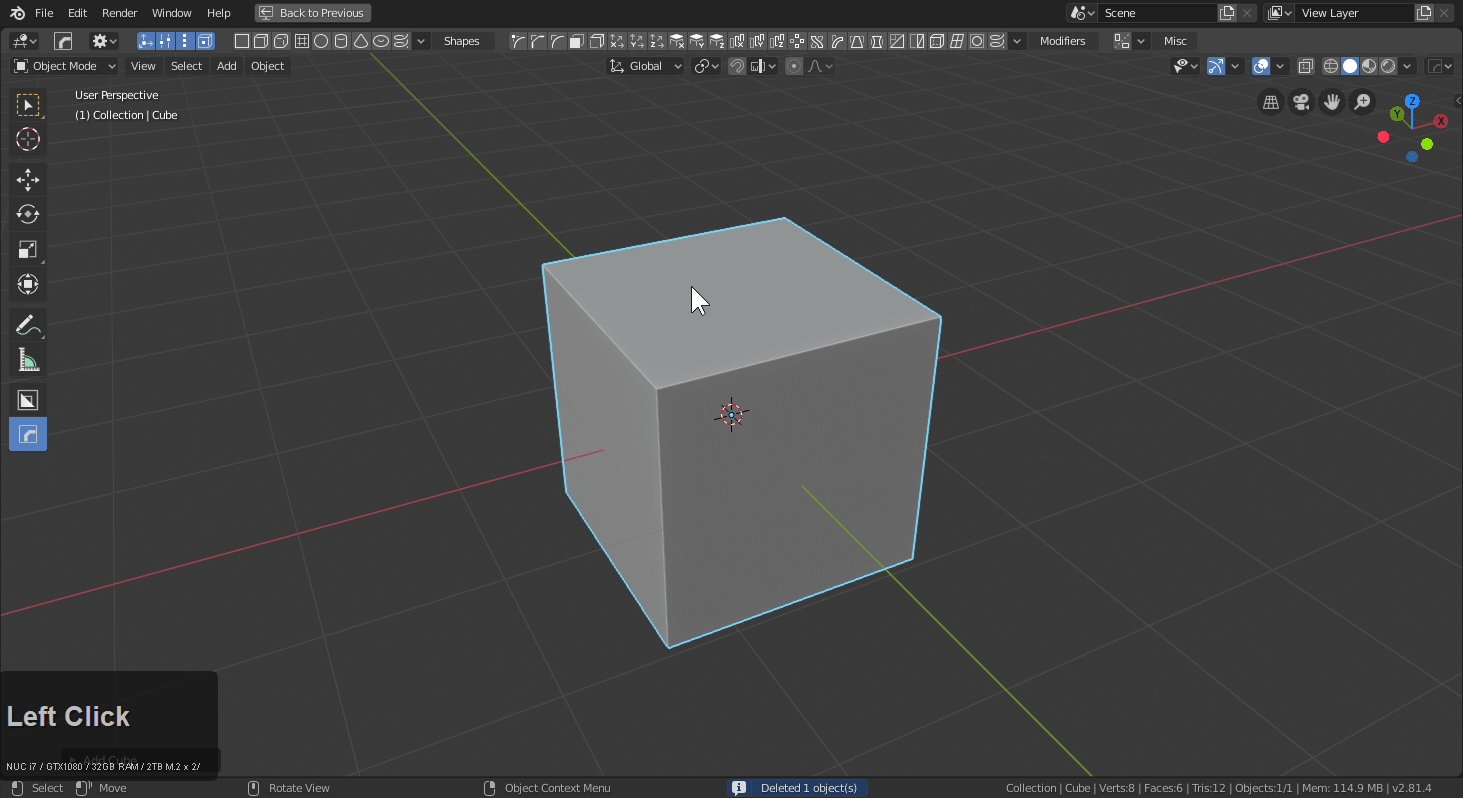The height and width of the screenshot is (798, 1463).
Task: Open the Add menu in the viewport header
Action: 226,65
